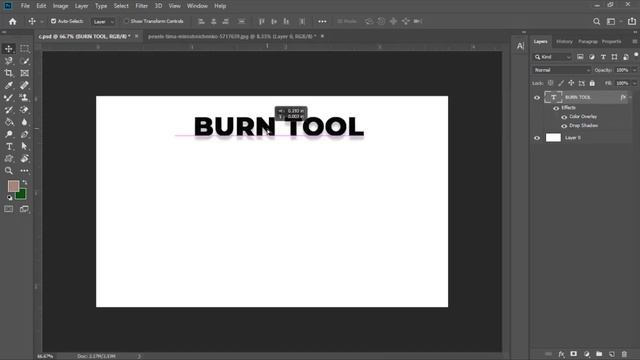Open the Auto-Select Layer dropdown
Image resolution: width=640 pixels, height=360 pixels.
pos(103,22)
